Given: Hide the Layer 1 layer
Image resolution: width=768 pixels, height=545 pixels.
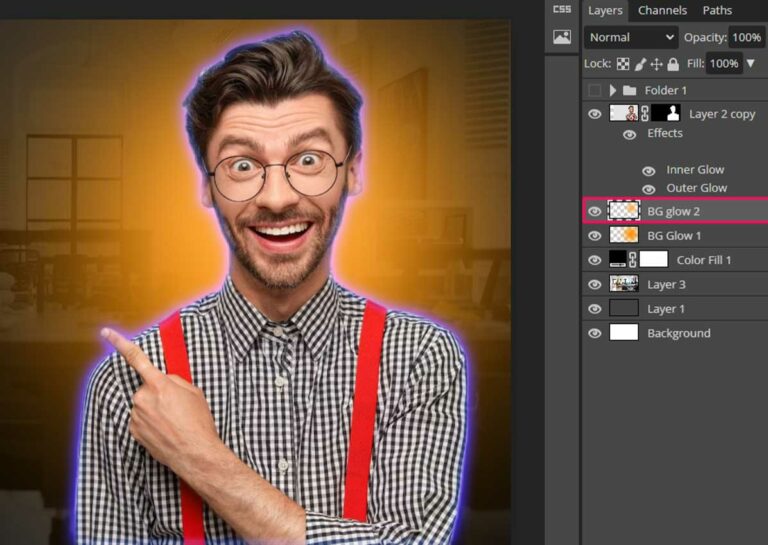Looking at the screenshot, I should (594, 309).
